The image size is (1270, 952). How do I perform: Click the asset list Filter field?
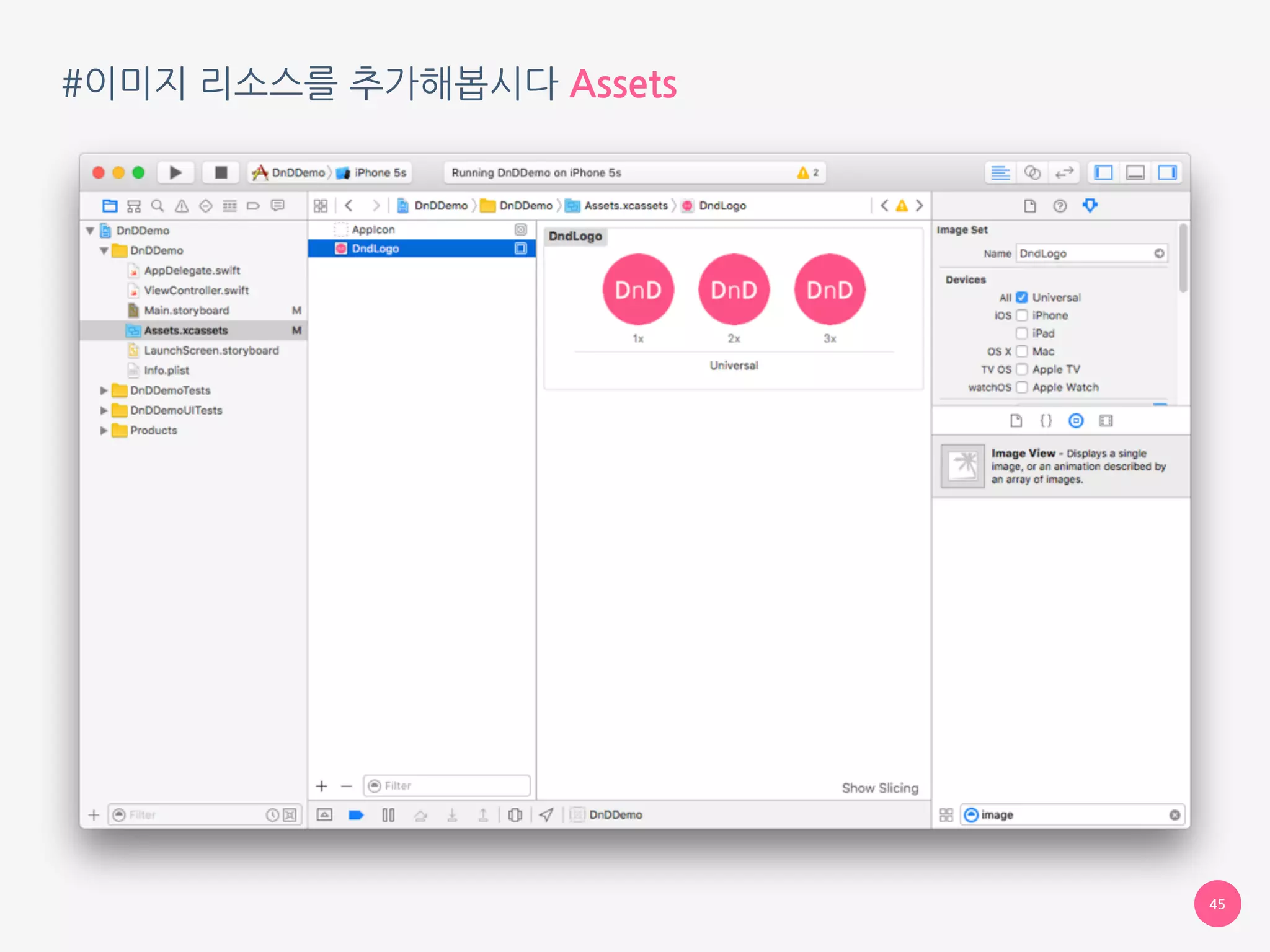point(447,786)
